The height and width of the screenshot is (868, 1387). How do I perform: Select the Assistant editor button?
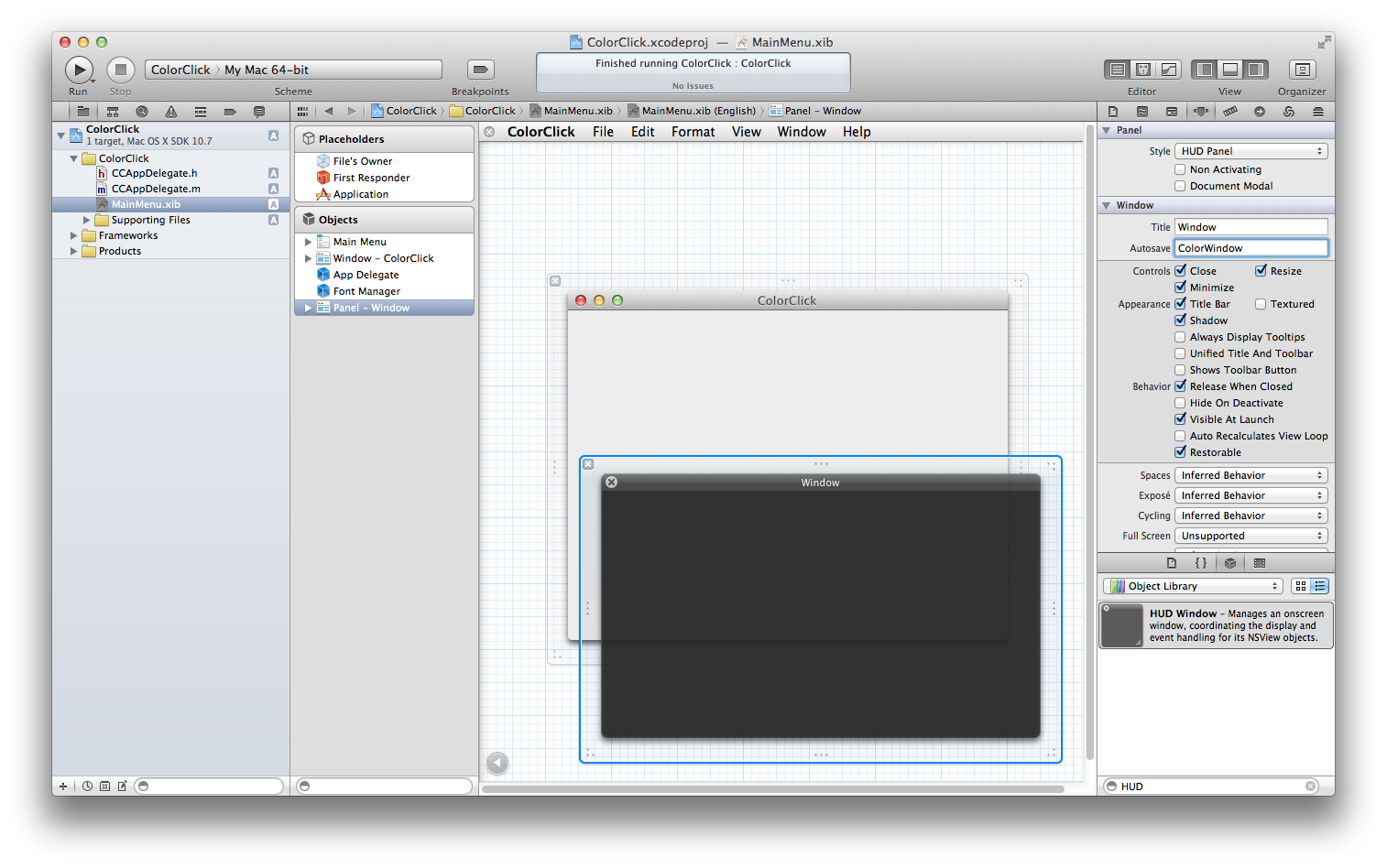click(x=1143, y=70)
